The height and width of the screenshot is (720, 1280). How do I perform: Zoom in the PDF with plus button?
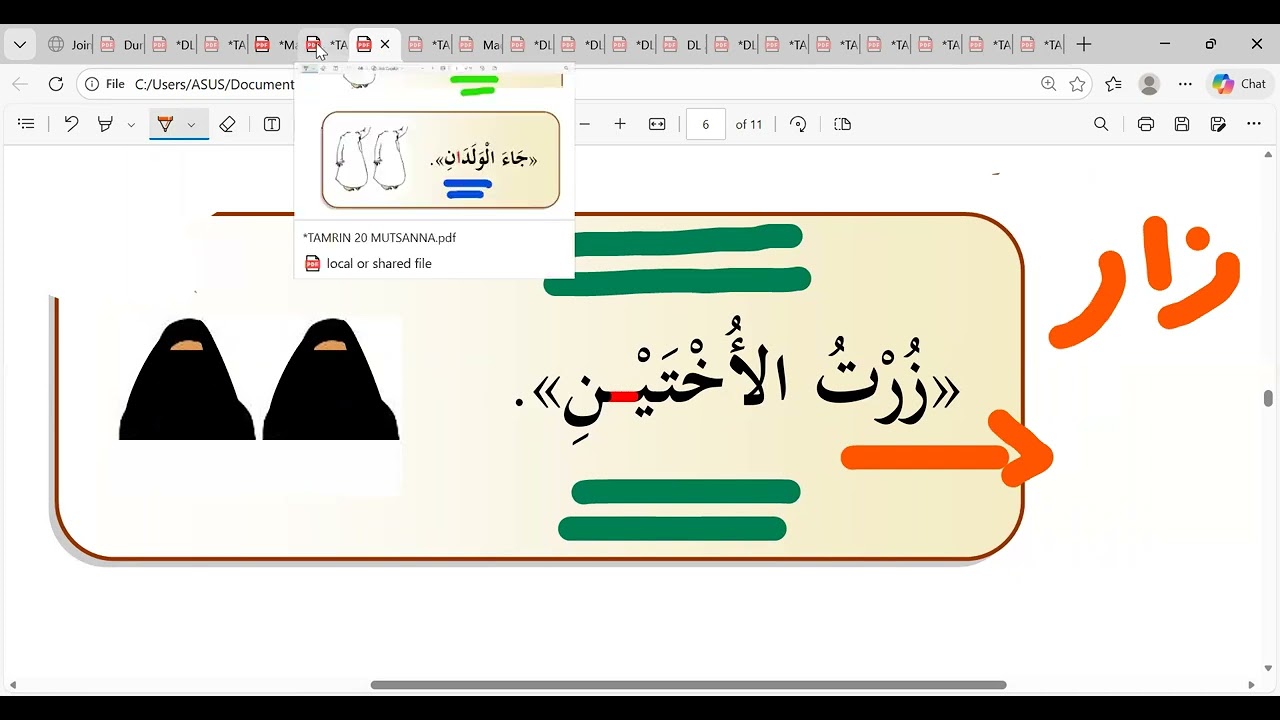click(x=620, y=124)
